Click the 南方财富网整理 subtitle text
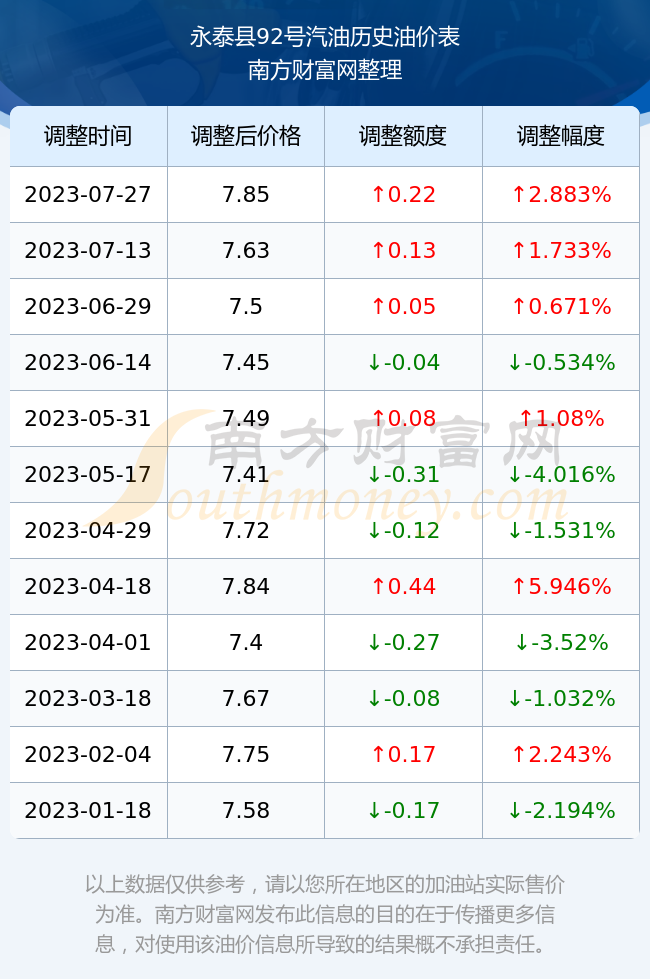The image size is (650, 980). point(325,69)
